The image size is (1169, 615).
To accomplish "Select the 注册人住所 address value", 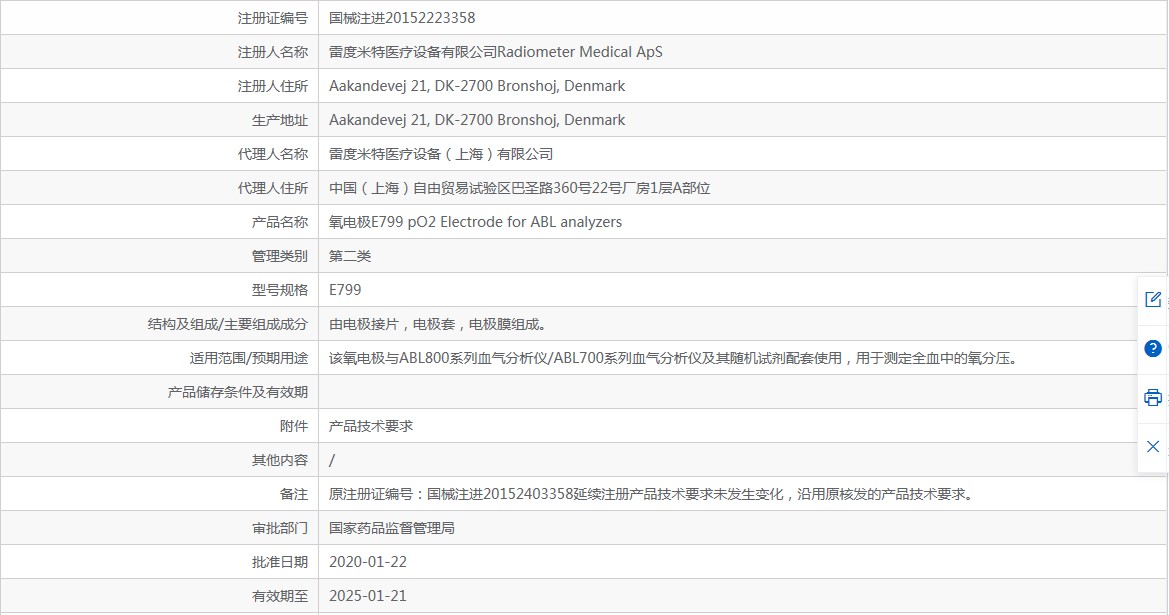I will point(477,86).
